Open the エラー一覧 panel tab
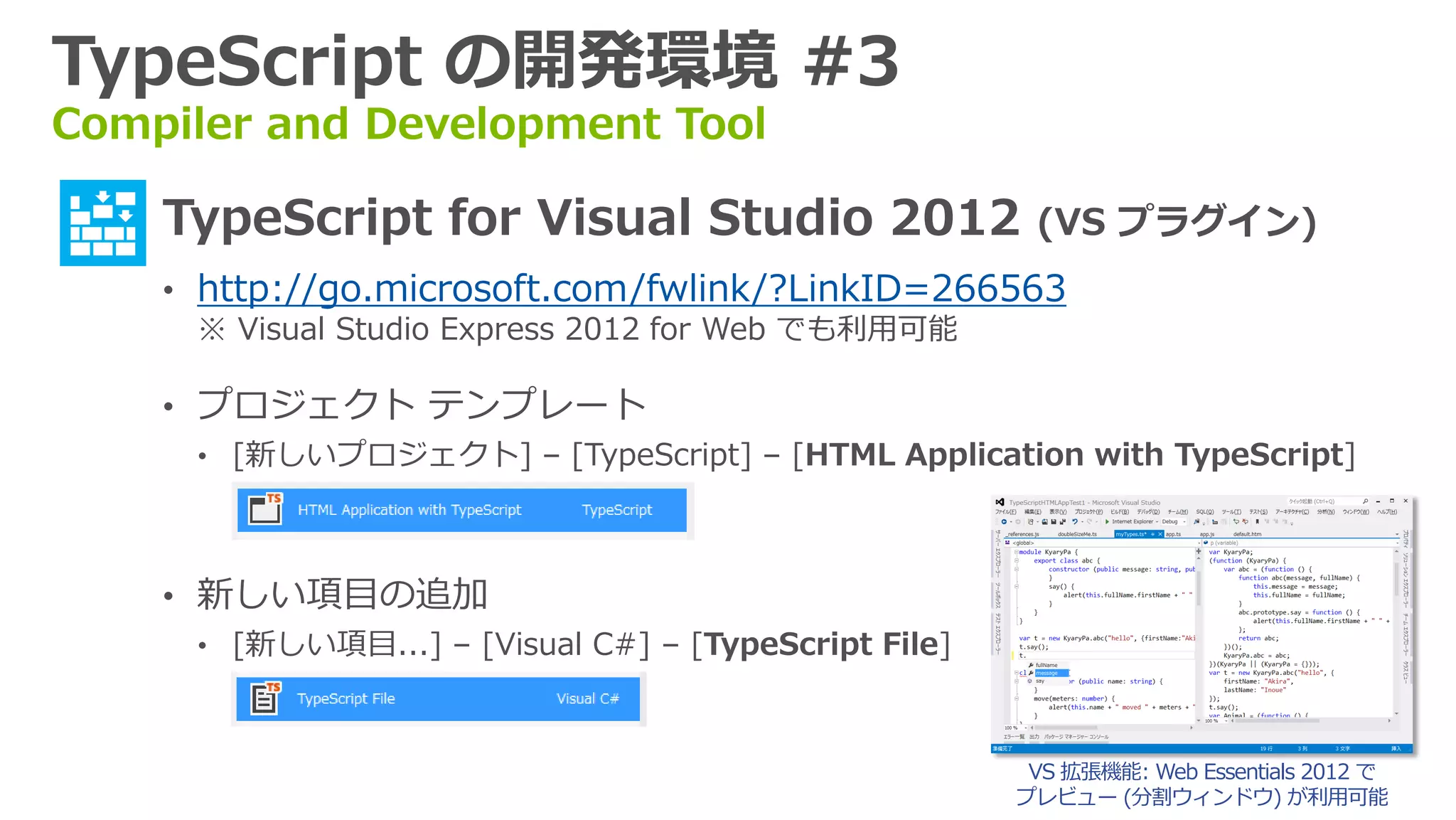This screenshot has height=820, width=1456. click(1015, 737)
